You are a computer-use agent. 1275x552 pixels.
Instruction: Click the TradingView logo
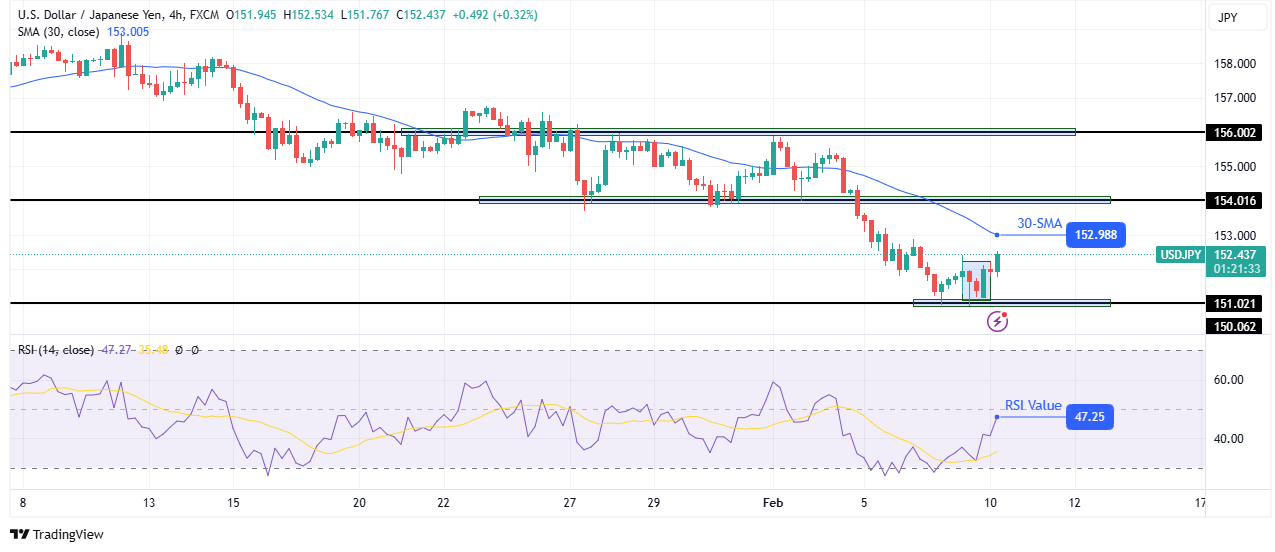coord(56,535)
